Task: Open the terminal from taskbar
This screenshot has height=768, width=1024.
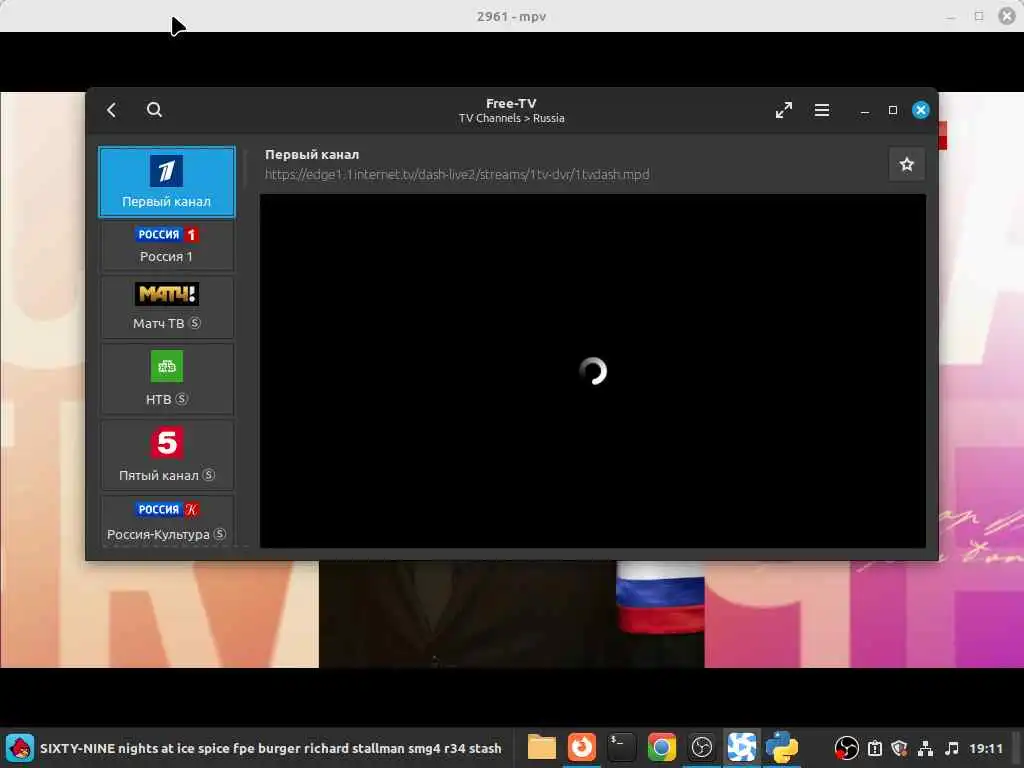Action: point(621,747)
